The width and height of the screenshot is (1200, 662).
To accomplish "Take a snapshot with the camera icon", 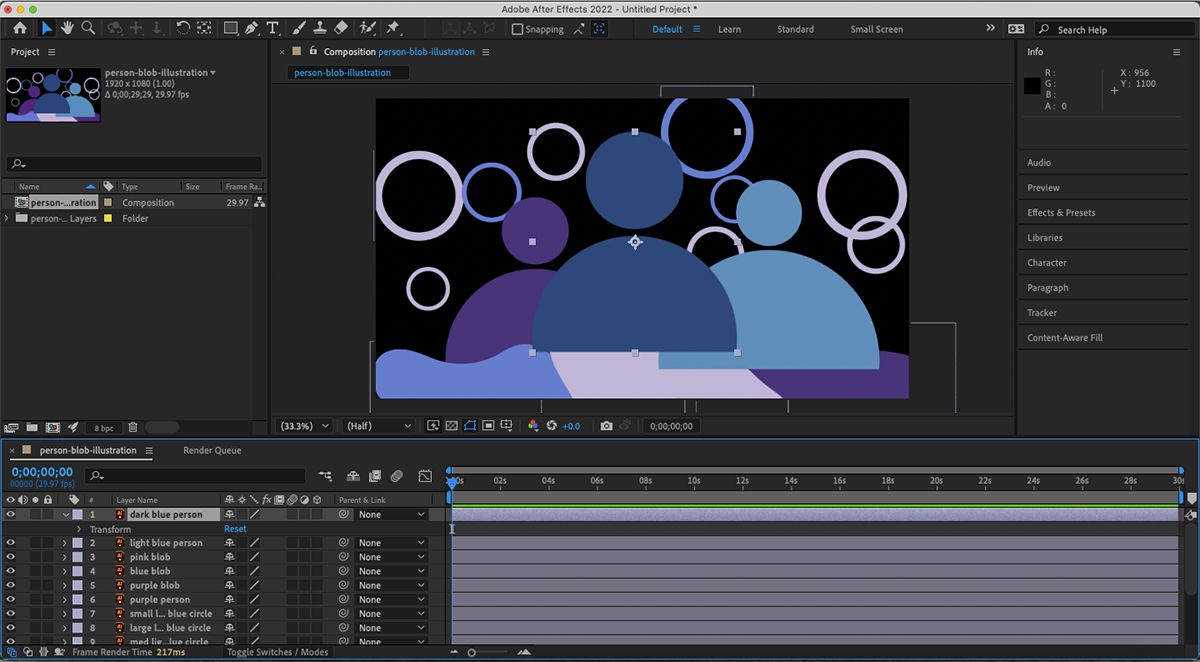I will point(607,425).
